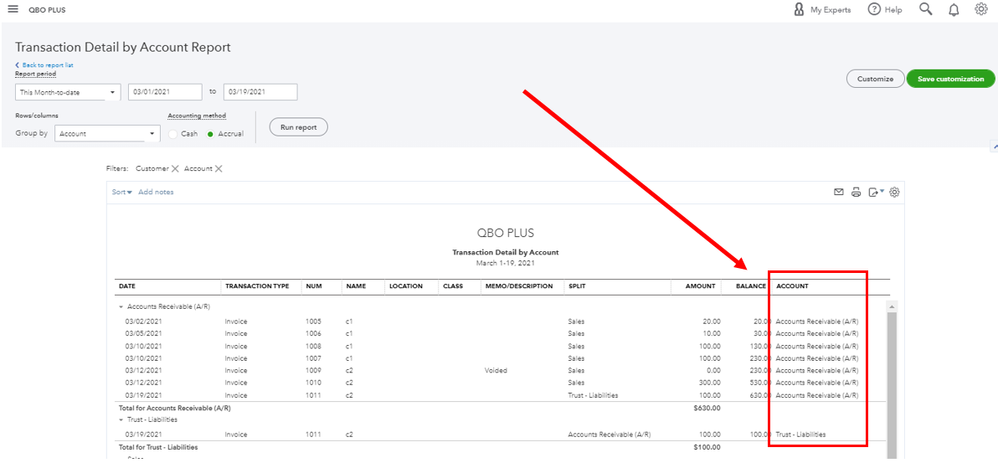Click the Run report button
Screen dimensions: 998x463
[299, 127]
